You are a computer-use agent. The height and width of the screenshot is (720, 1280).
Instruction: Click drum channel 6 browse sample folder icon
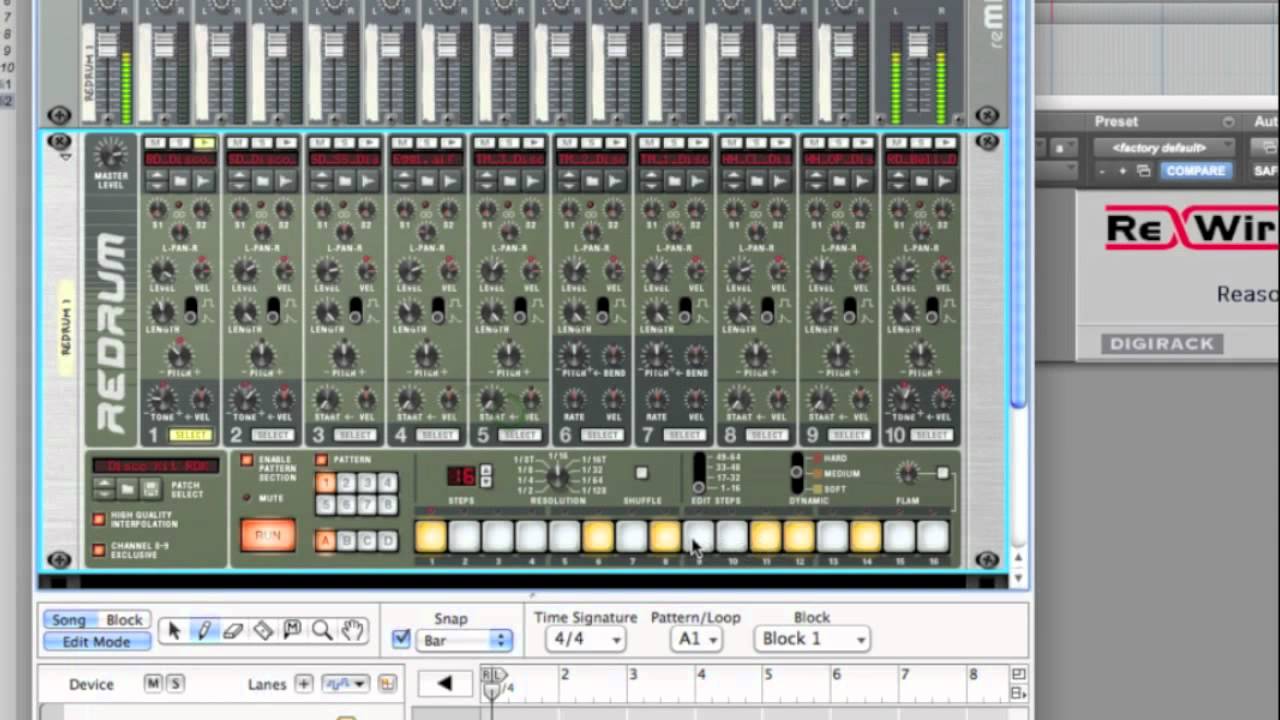591,181
